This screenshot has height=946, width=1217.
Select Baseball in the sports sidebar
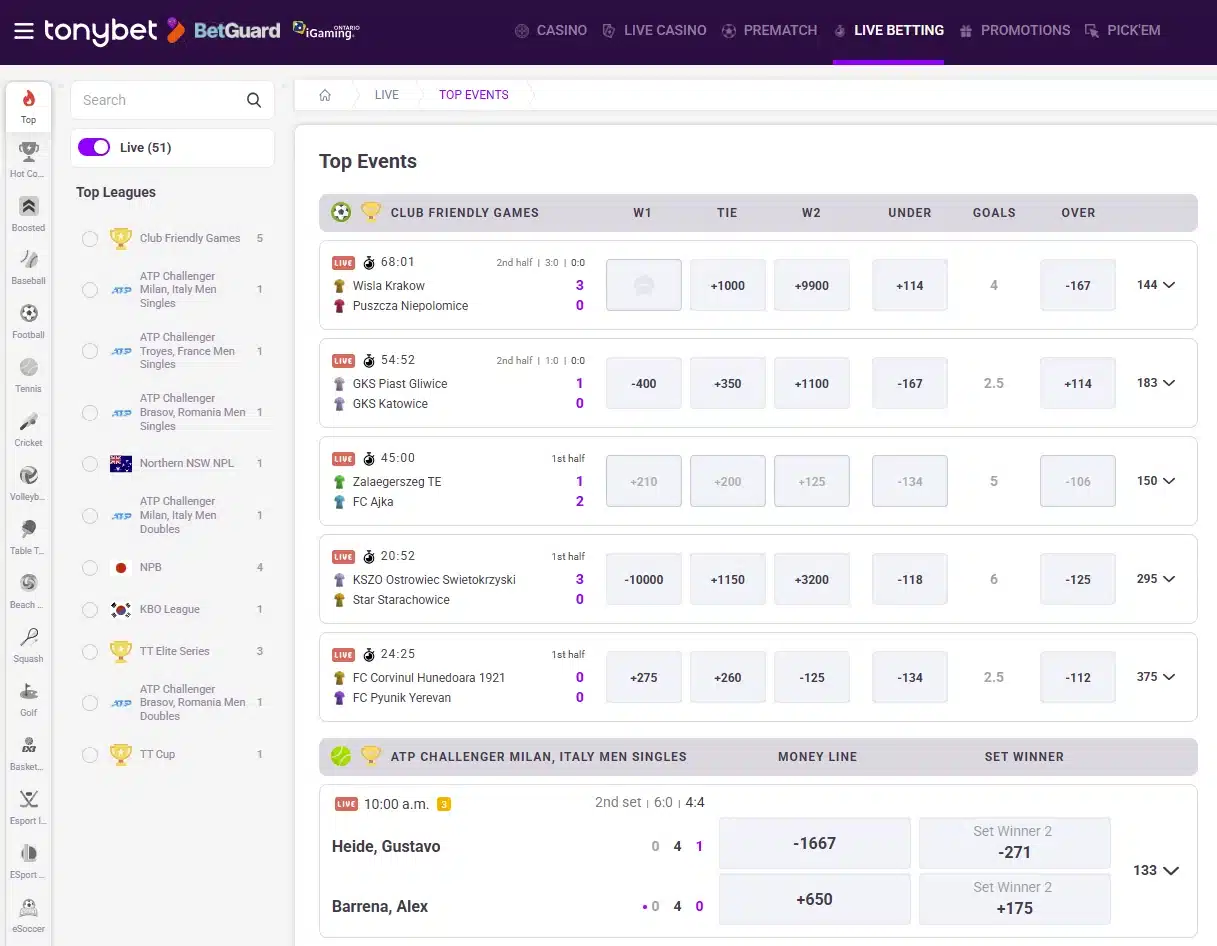click(x=28, y=267)
